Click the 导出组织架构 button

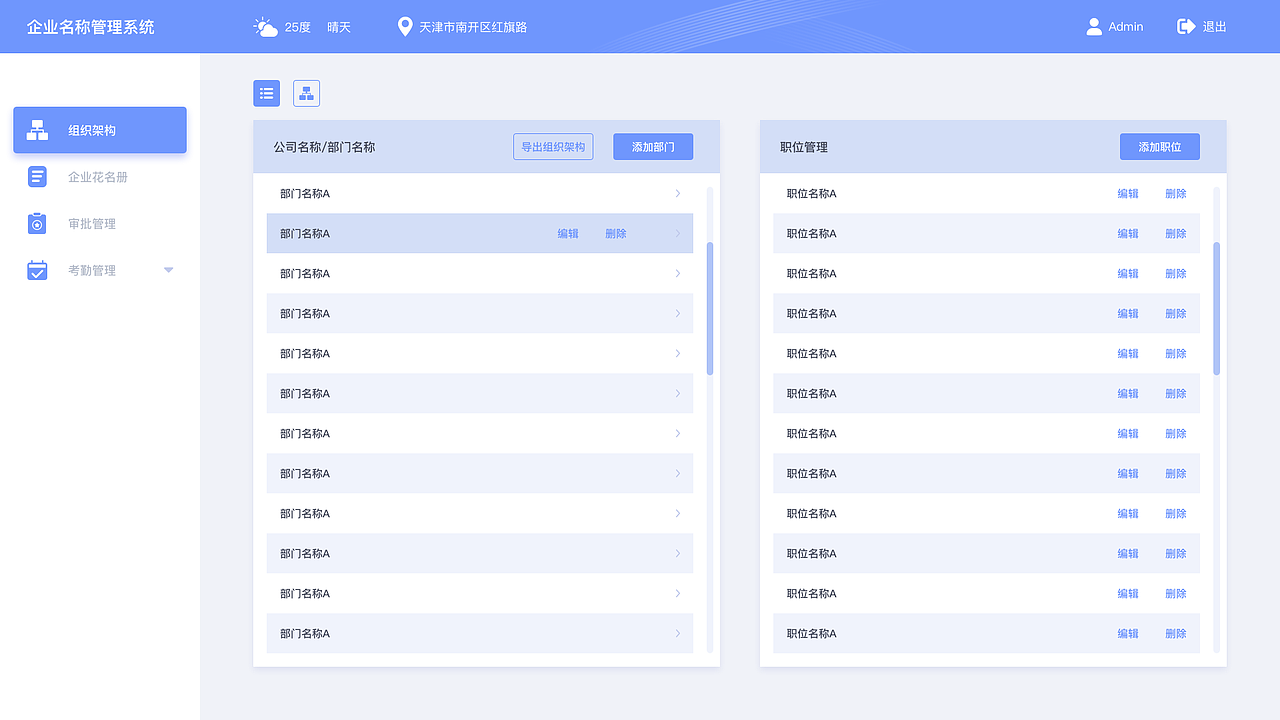pos(553,147)
